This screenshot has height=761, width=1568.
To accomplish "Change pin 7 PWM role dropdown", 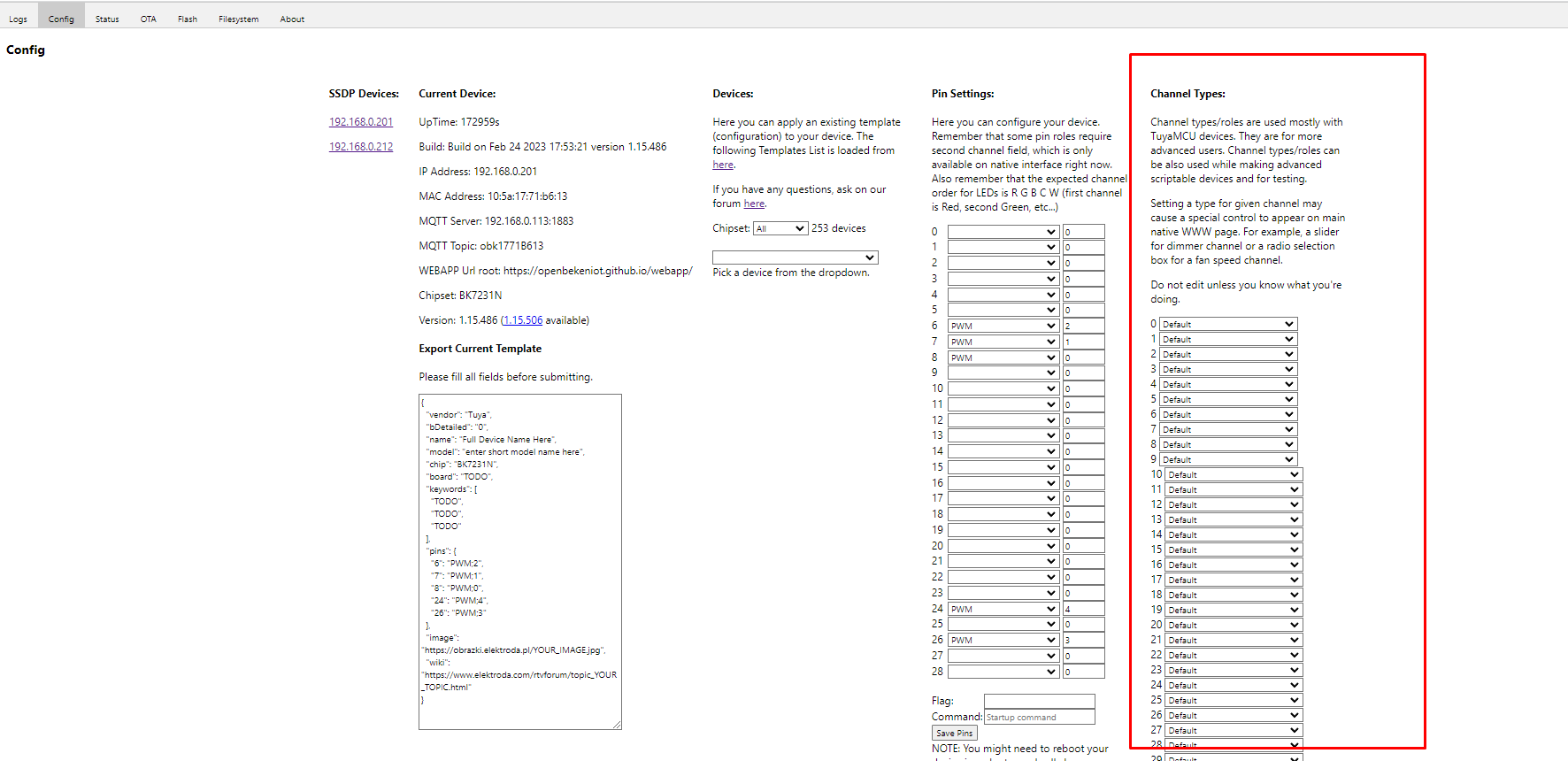I will 1003,342.
